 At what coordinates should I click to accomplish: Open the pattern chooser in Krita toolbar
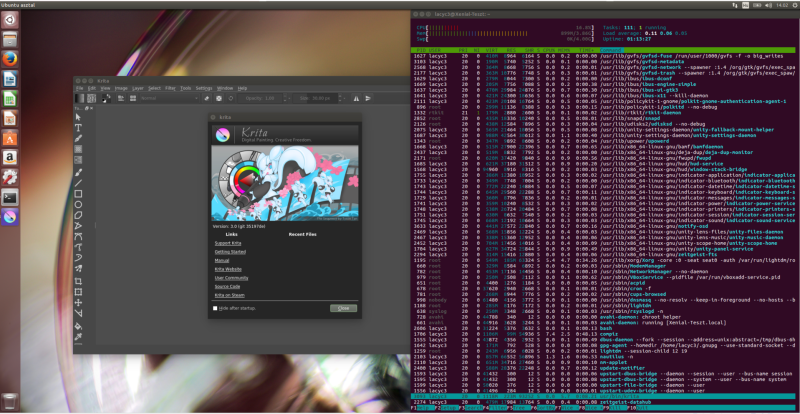(x=91, y=98)
